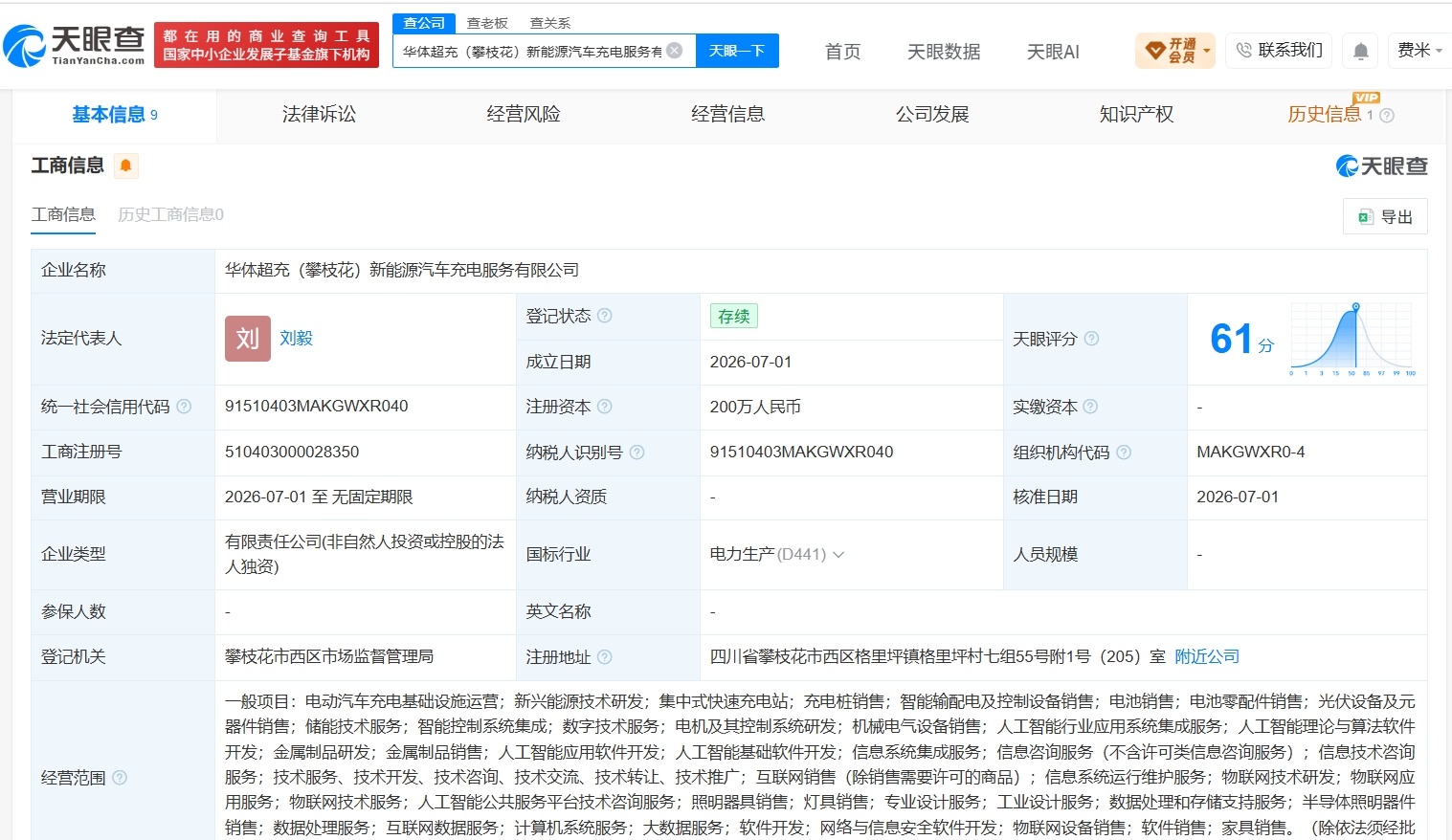Image resolution: width=1452 pixels, height=840 pixels.
Task: Expand the 电力生产(D441) industry chevron
Action: [838, 555]
